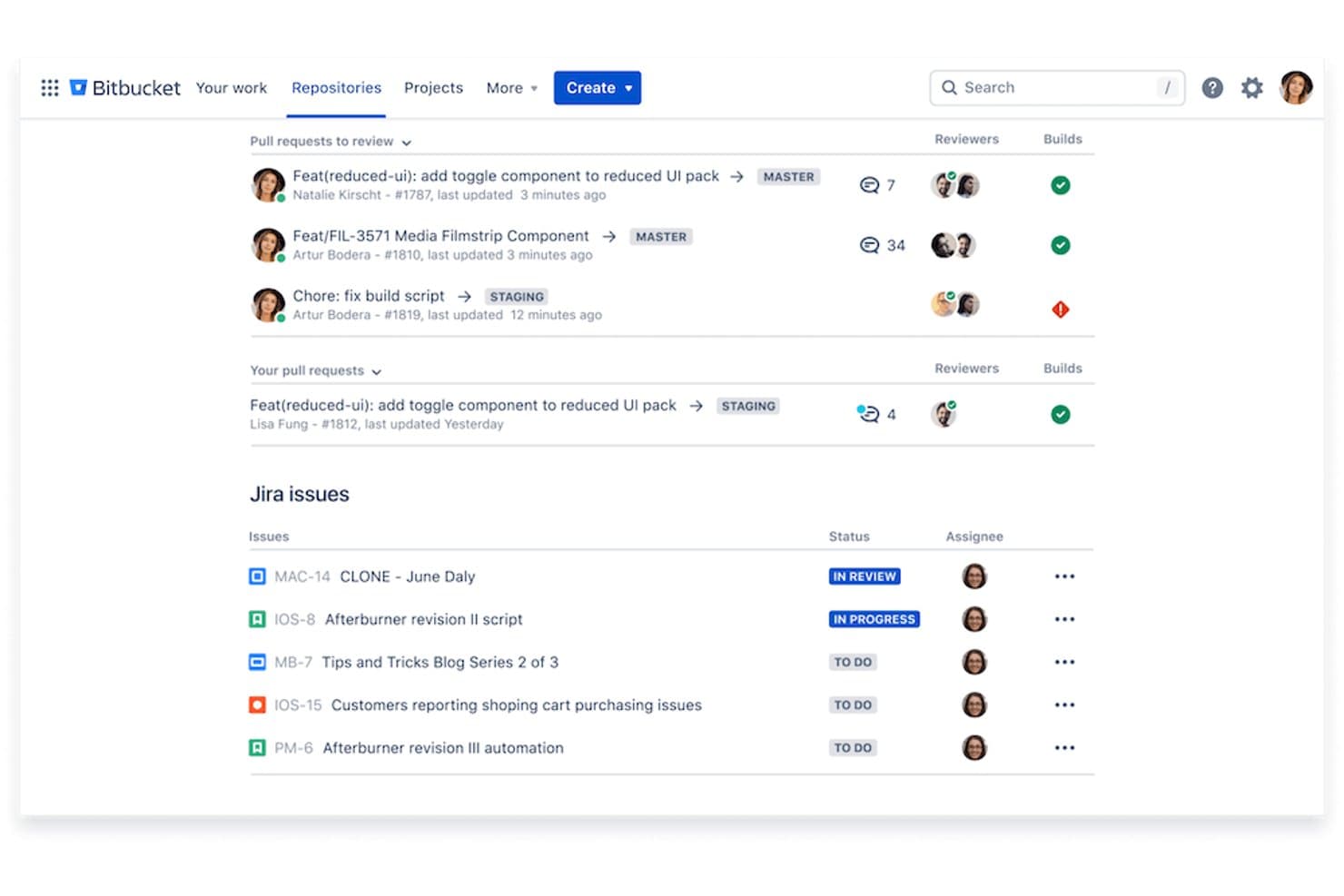This screenshot has height=896, width=1344.
Task: View passed build status for #1812
Action: point(1060,414)
